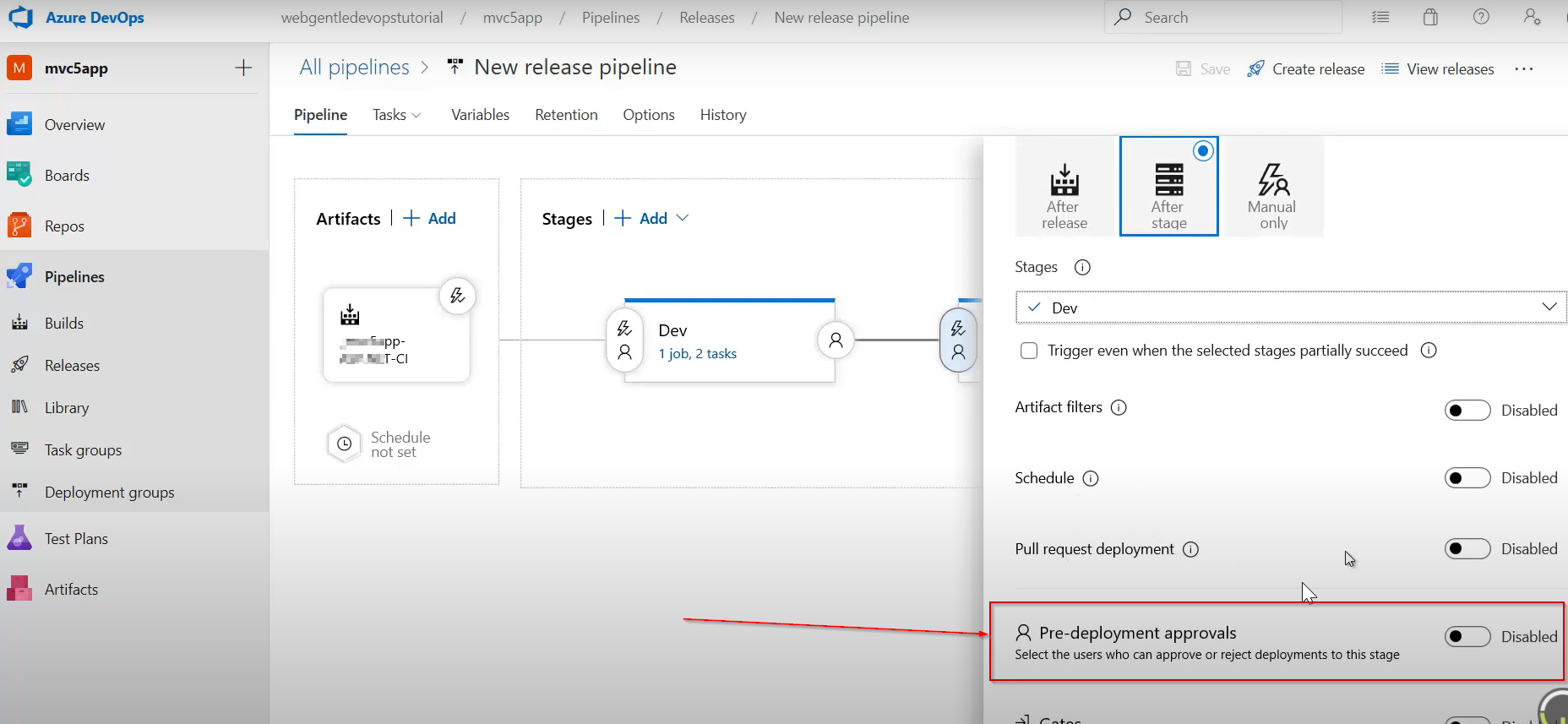Open the Schedule not set clock icon

[x=344, y=444]
